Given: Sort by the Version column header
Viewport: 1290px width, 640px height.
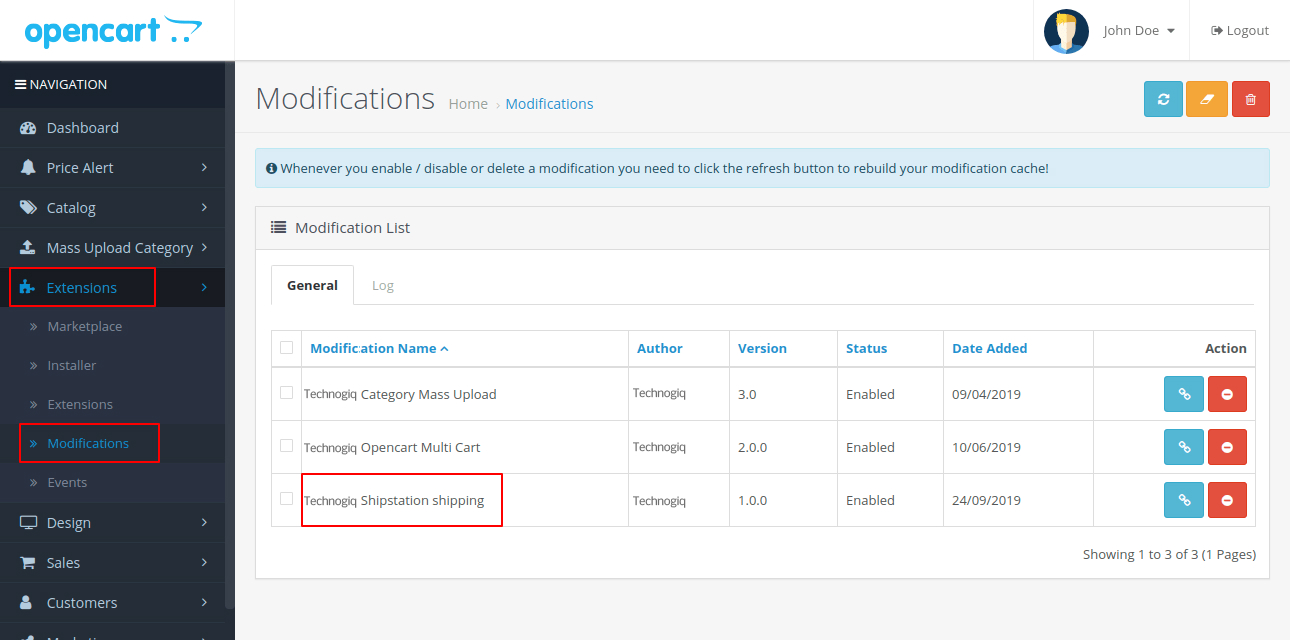Looking at the screenshot, I should click(762, 347).
